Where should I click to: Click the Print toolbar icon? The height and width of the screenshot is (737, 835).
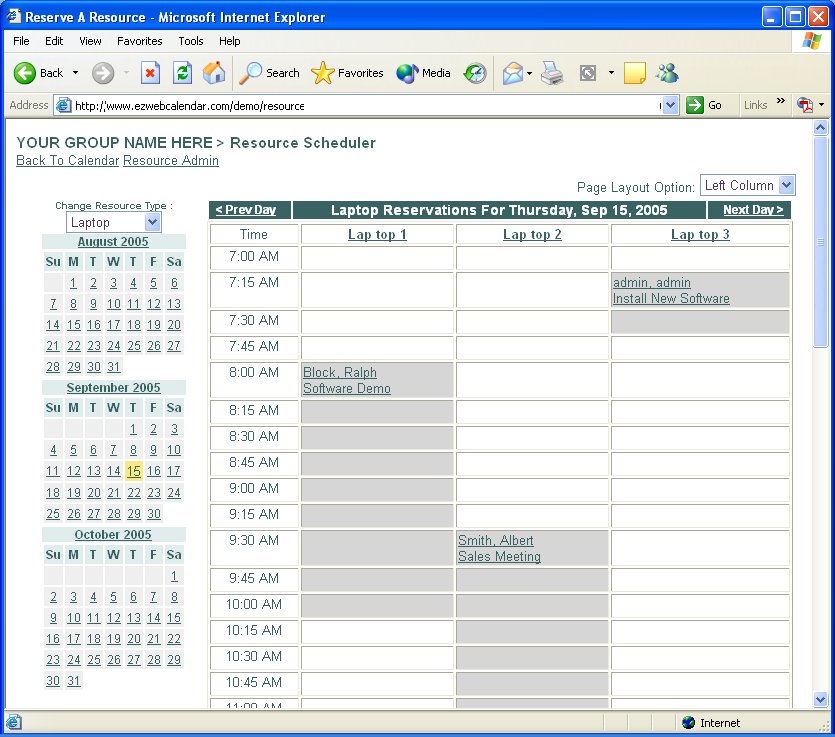tap(552, 73)
